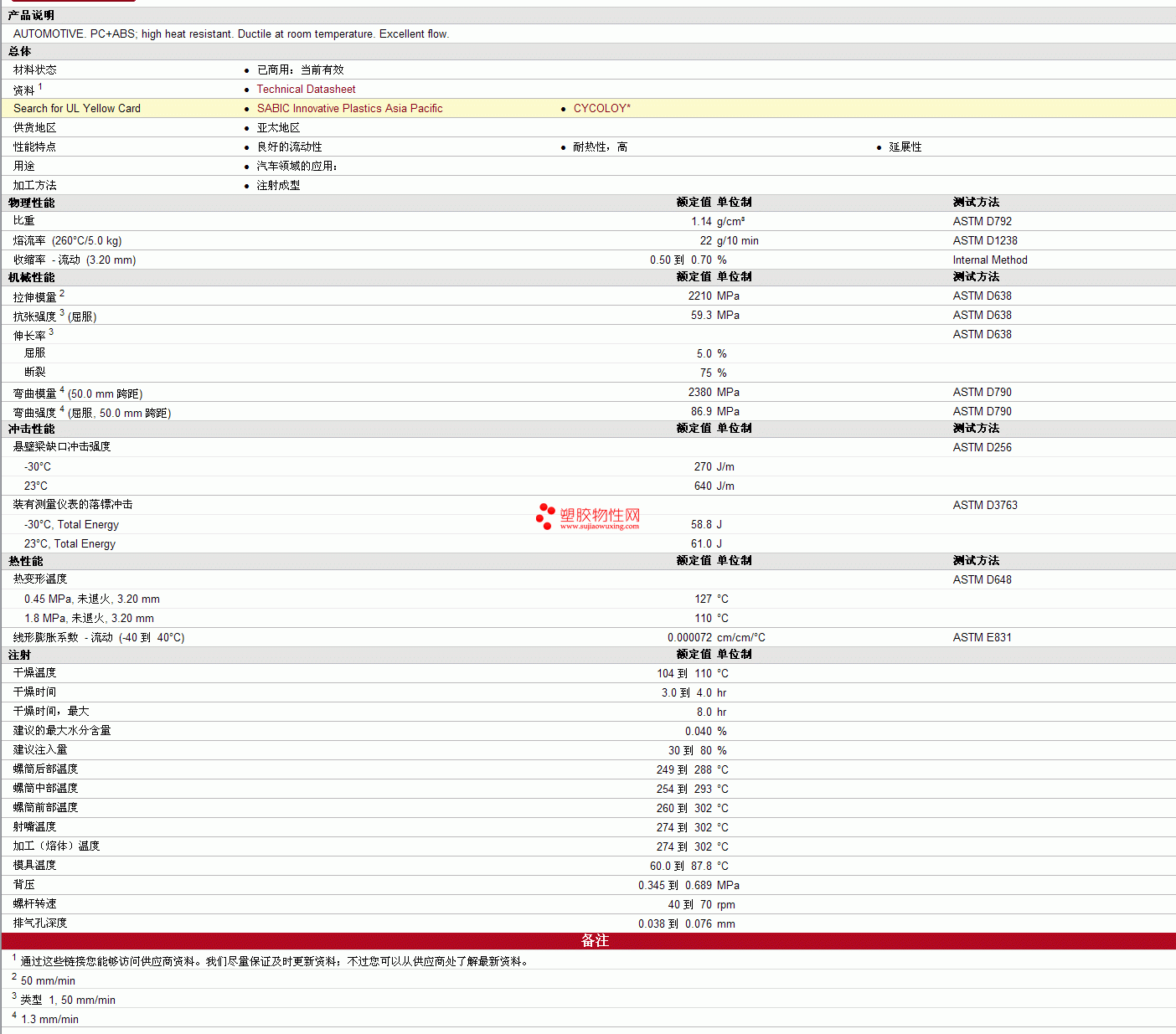This screenshot has height=1034, width=1176.
Task: Select the -30°C impact value 270 J/m
Action: (x=714, y=466)
